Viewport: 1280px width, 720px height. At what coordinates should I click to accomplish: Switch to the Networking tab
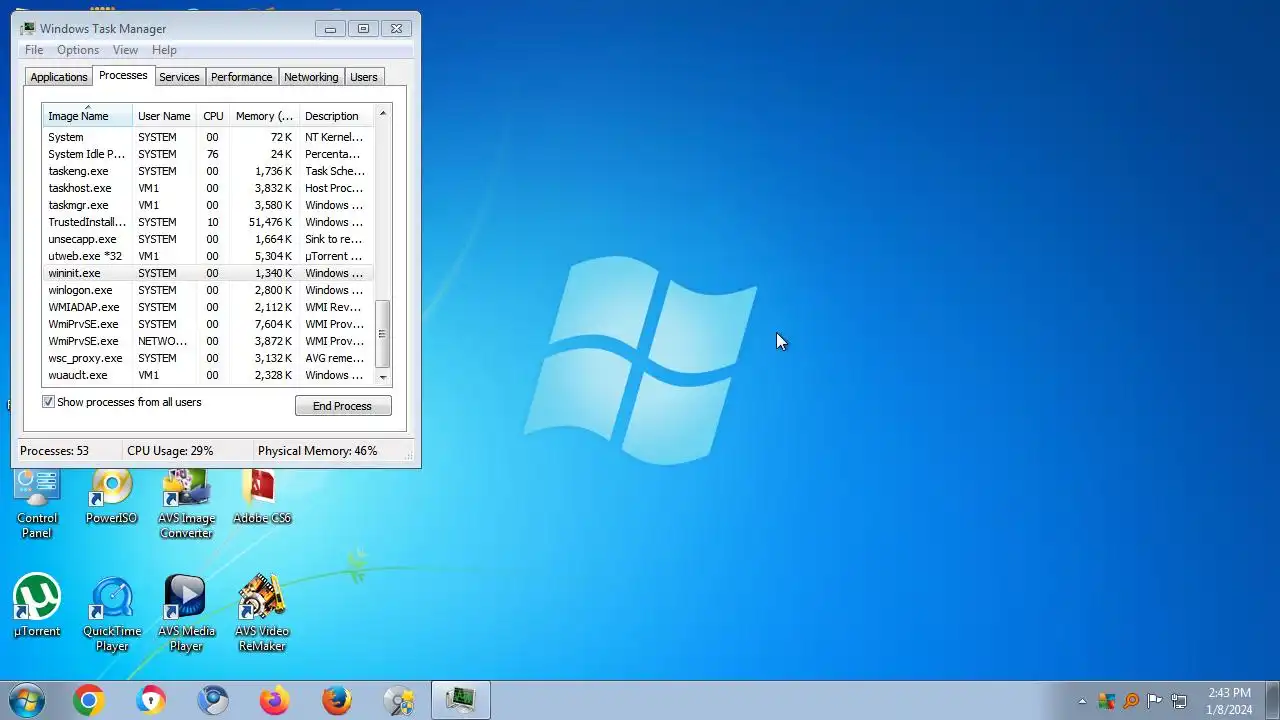(x=311, y=77)
